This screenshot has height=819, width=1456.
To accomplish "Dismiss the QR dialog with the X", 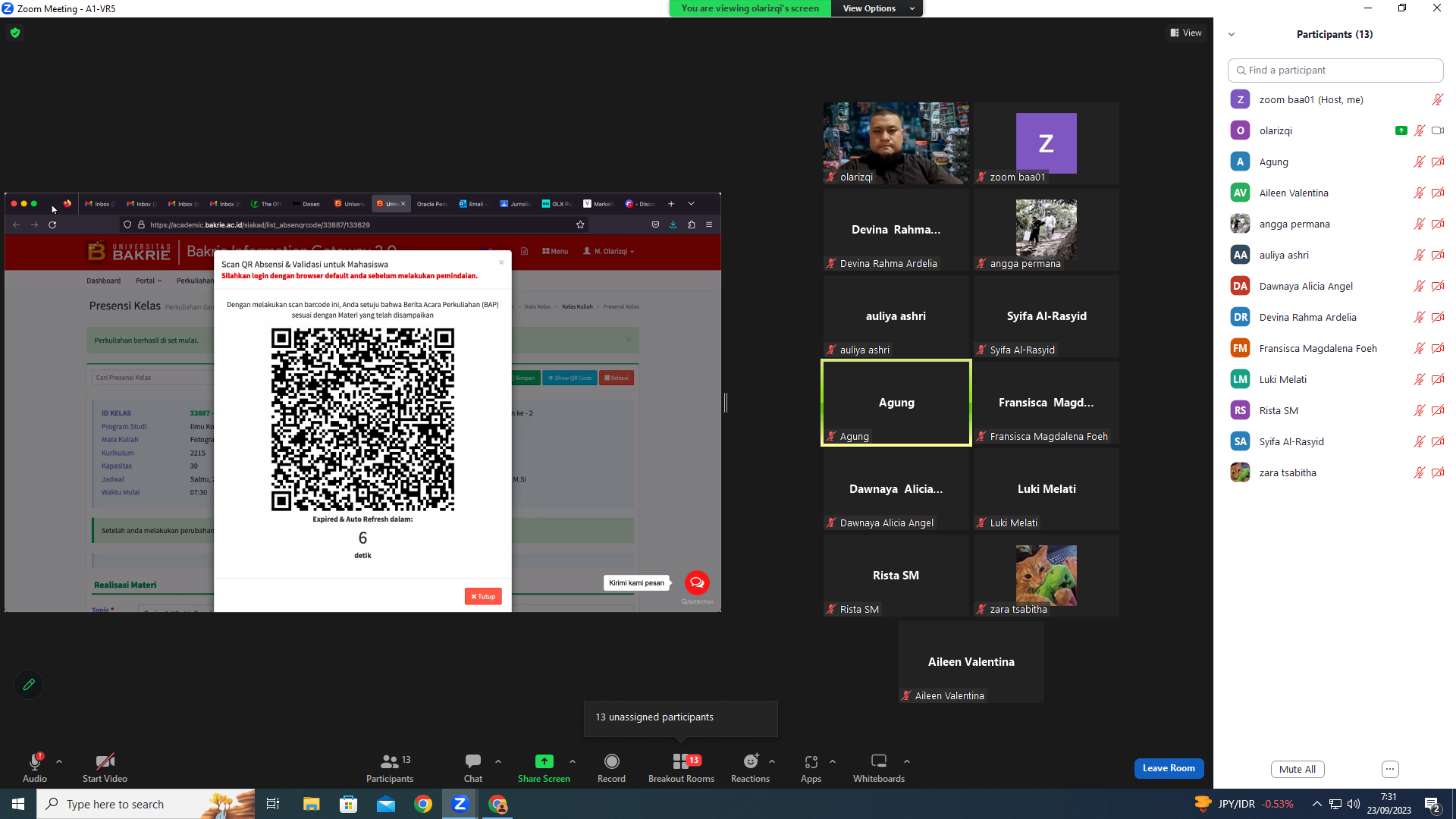I will tap(501, 262).
